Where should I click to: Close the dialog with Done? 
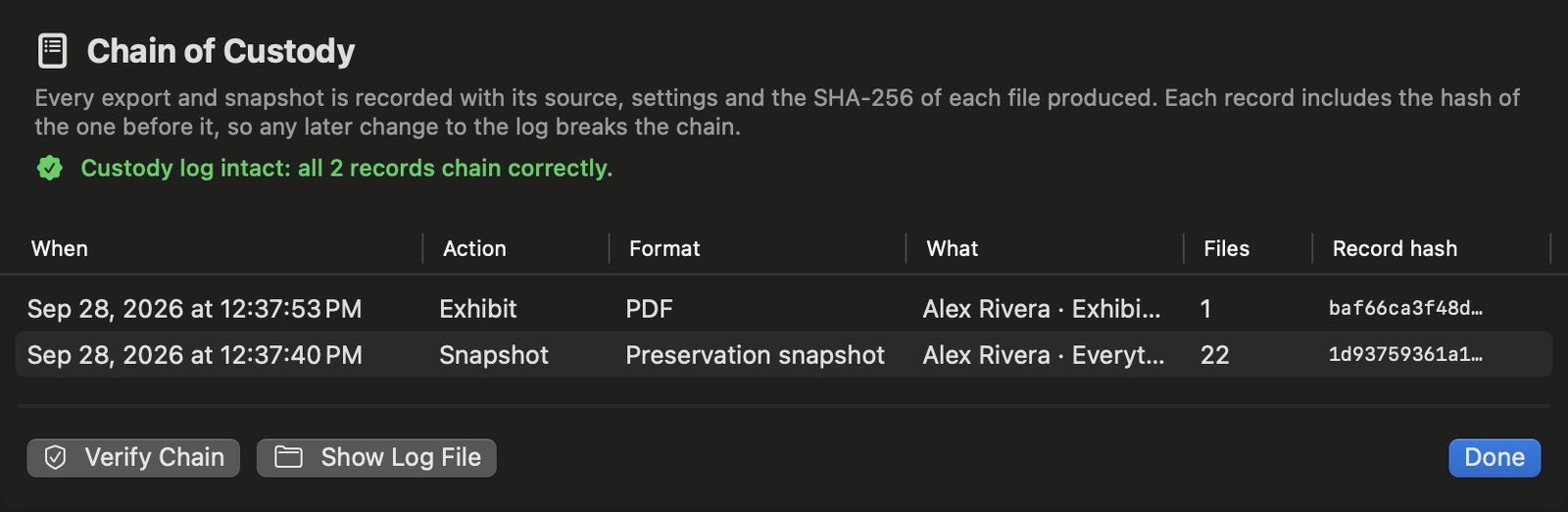pos(1494,458)
